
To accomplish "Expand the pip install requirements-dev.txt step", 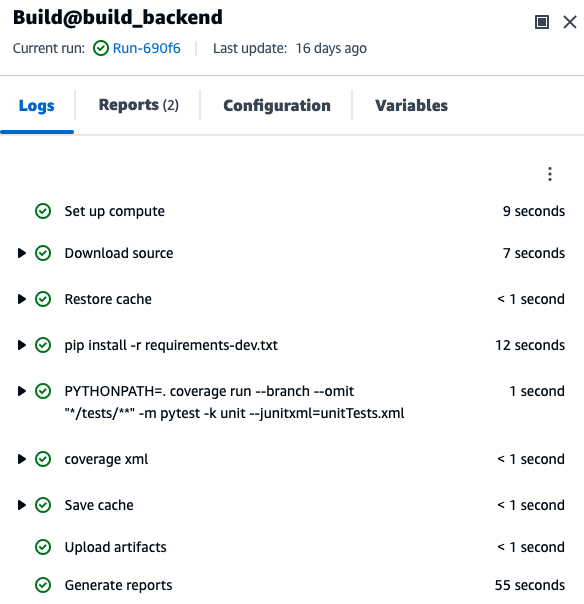I will (22, 345).
